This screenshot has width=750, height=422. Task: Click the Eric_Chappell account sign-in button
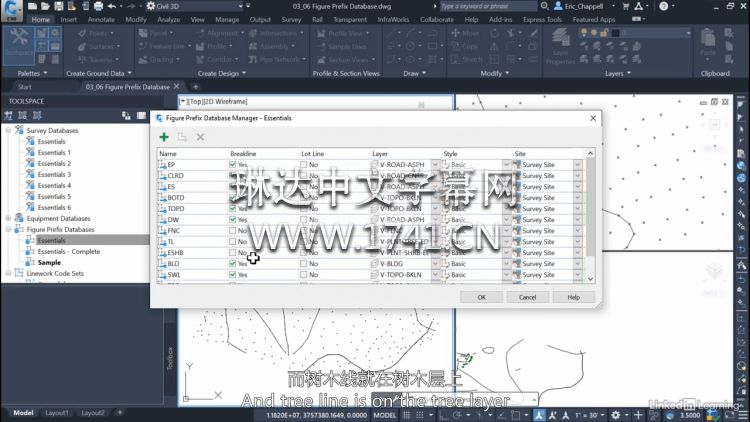point(584,6)
